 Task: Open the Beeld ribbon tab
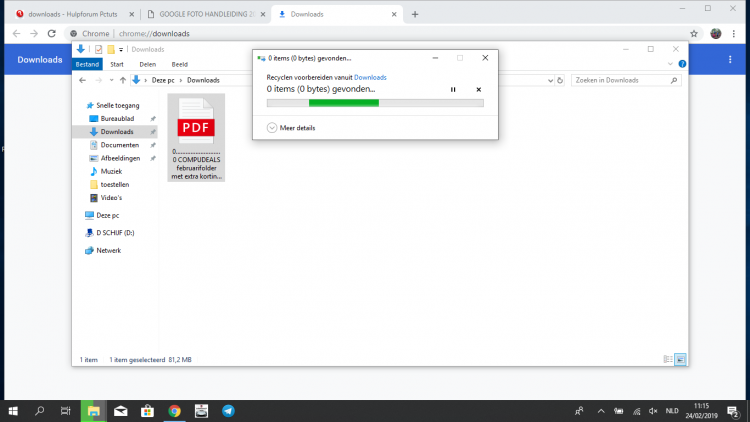[179, 64]
